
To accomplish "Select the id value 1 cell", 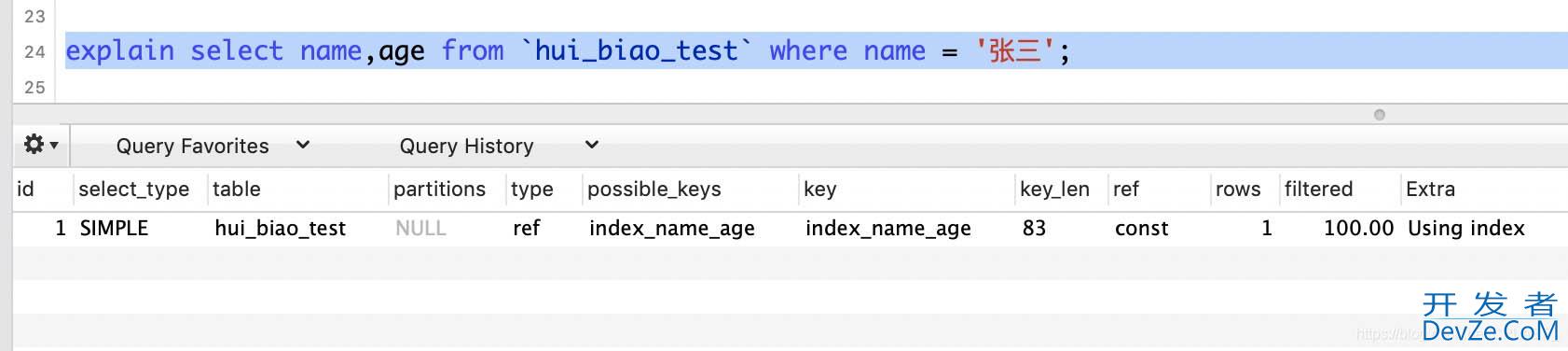I will click(x=61, y=228).
